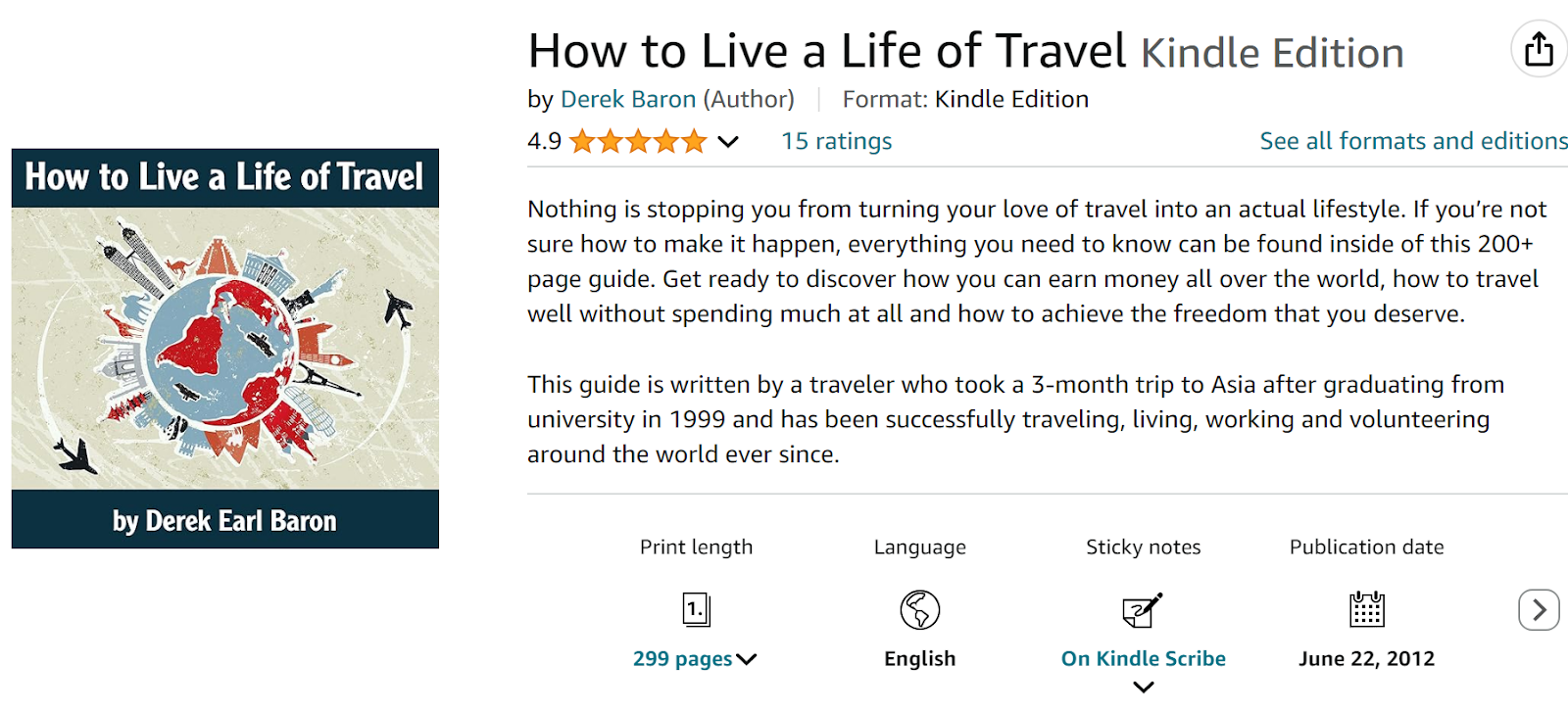Open the 15 ratings link
The width and height of the screenshot is (1568, 712).
point(835,141)
